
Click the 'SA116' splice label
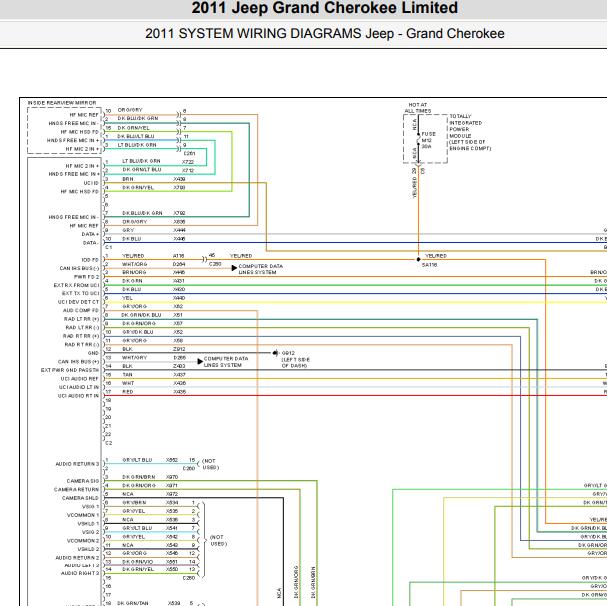[429, 265]
